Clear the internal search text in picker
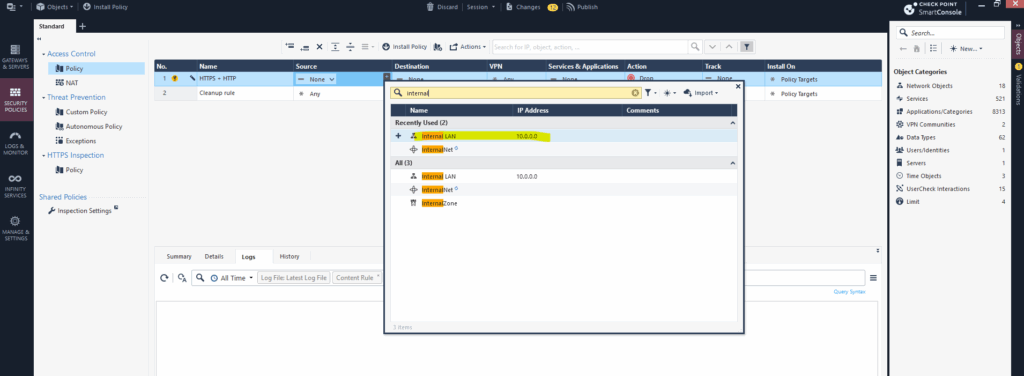 pos(635,93)
